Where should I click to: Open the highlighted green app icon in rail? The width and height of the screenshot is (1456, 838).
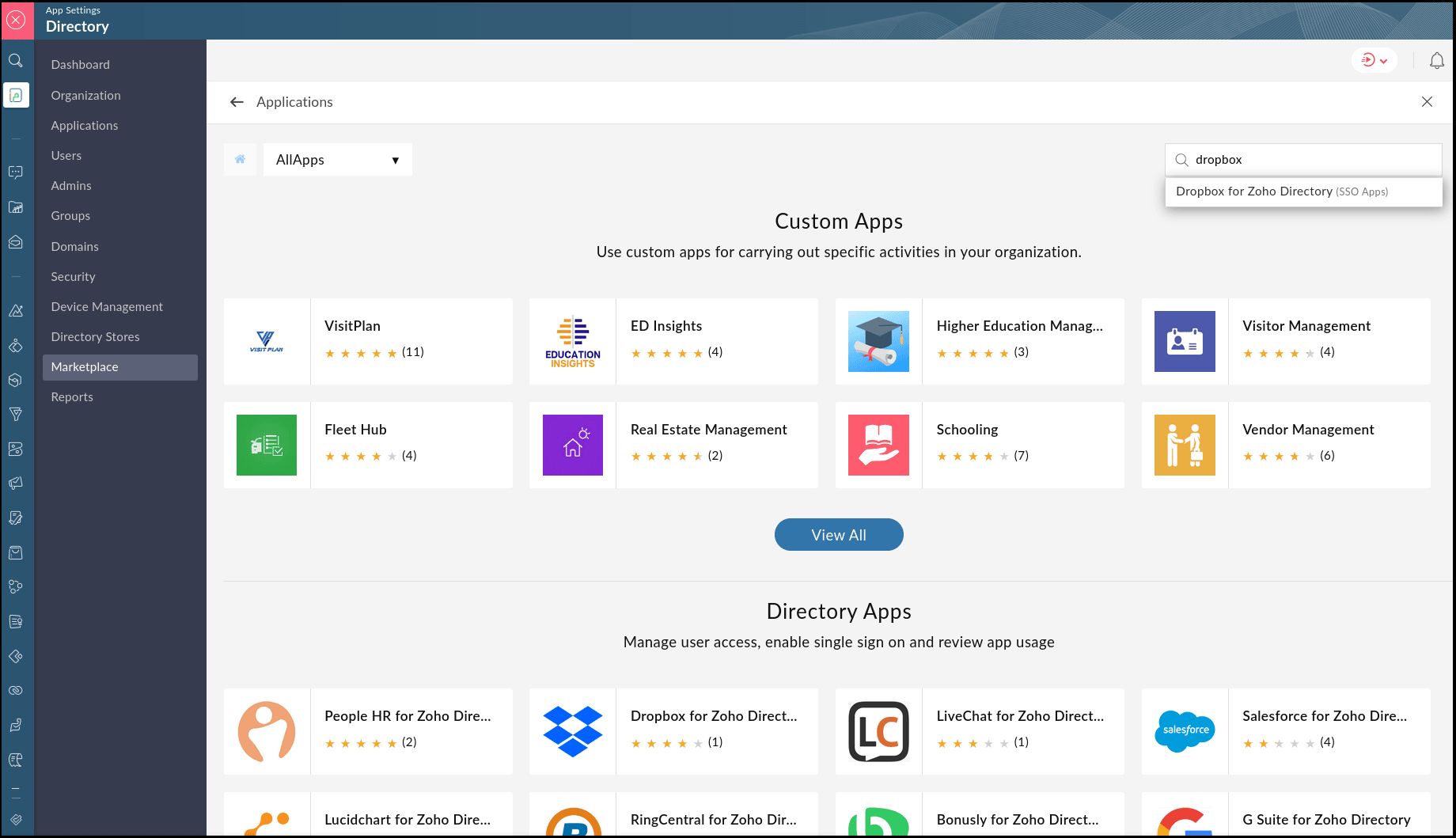coord(16,96)
